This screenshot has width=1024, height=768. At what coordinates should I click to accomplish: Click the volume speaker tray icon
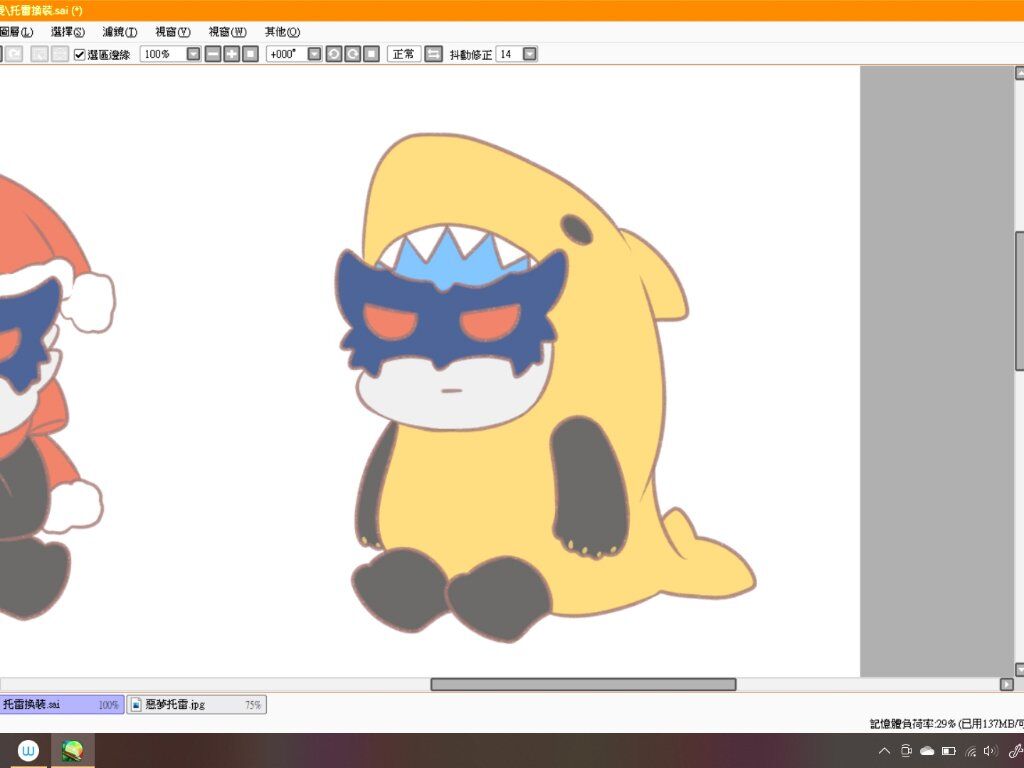tap(990, 751)
